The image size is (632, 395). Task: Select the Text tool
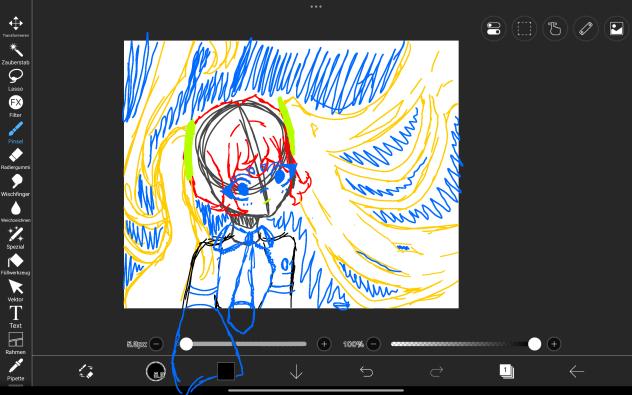16,317
